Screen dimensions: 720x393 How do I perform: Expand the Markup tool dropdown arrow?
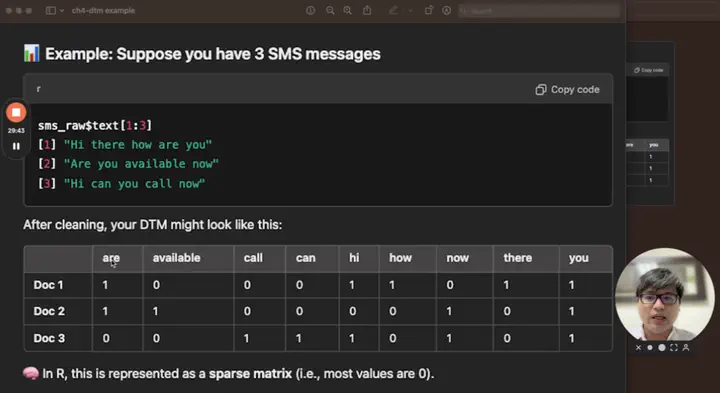pyautogui.click(x=410, y=11)
